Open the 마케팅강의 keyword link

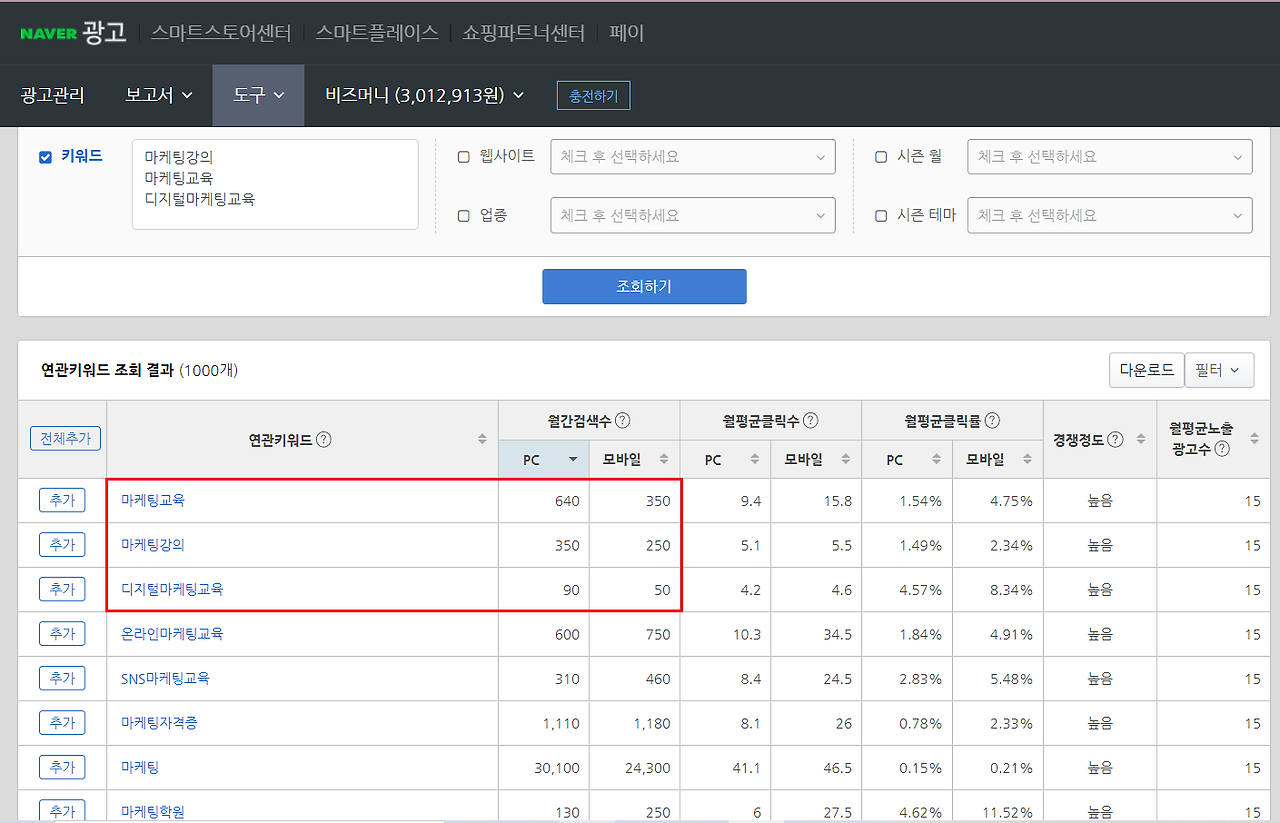153,545
